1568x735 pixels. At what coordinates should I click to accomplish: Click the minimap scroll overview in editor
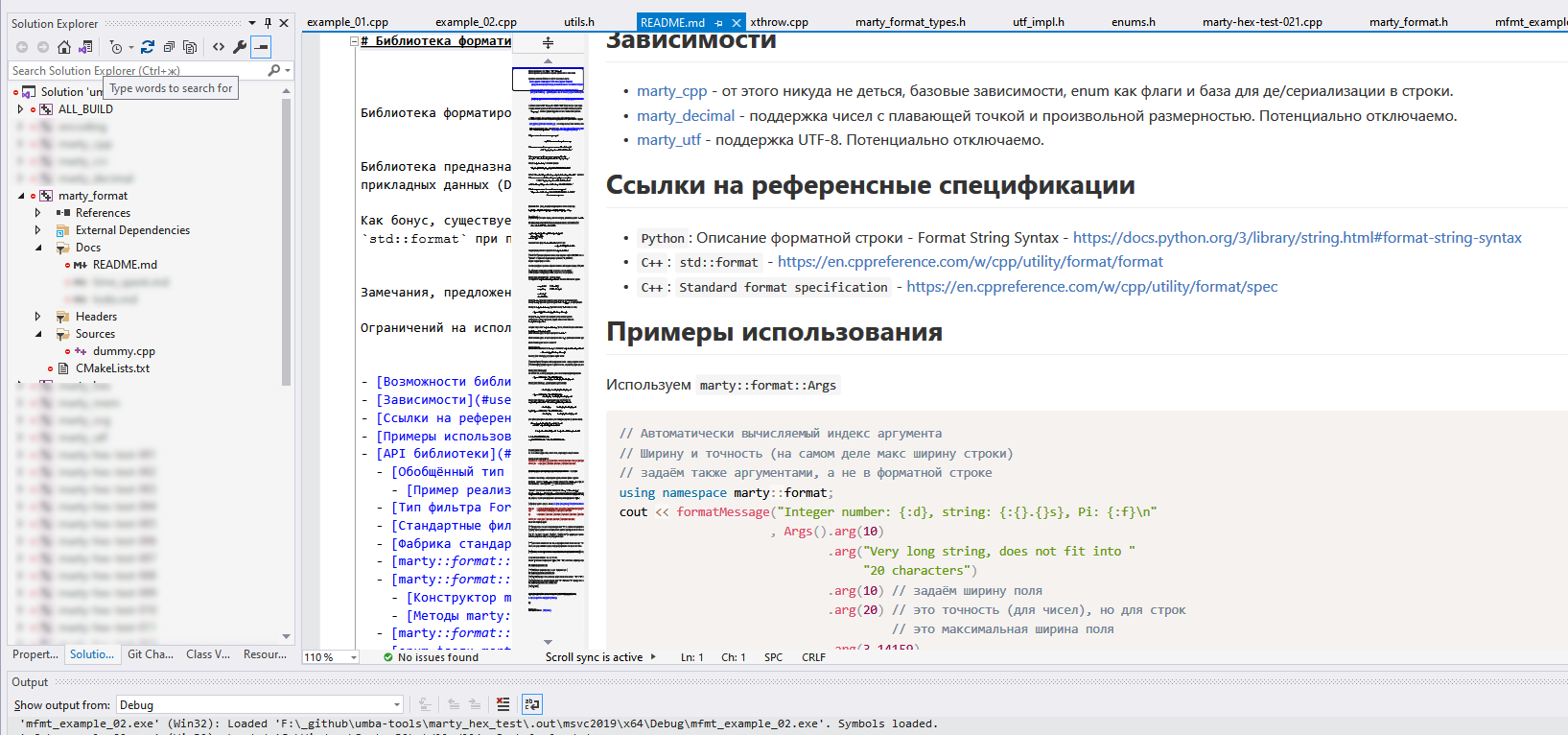tap(548, 336)
